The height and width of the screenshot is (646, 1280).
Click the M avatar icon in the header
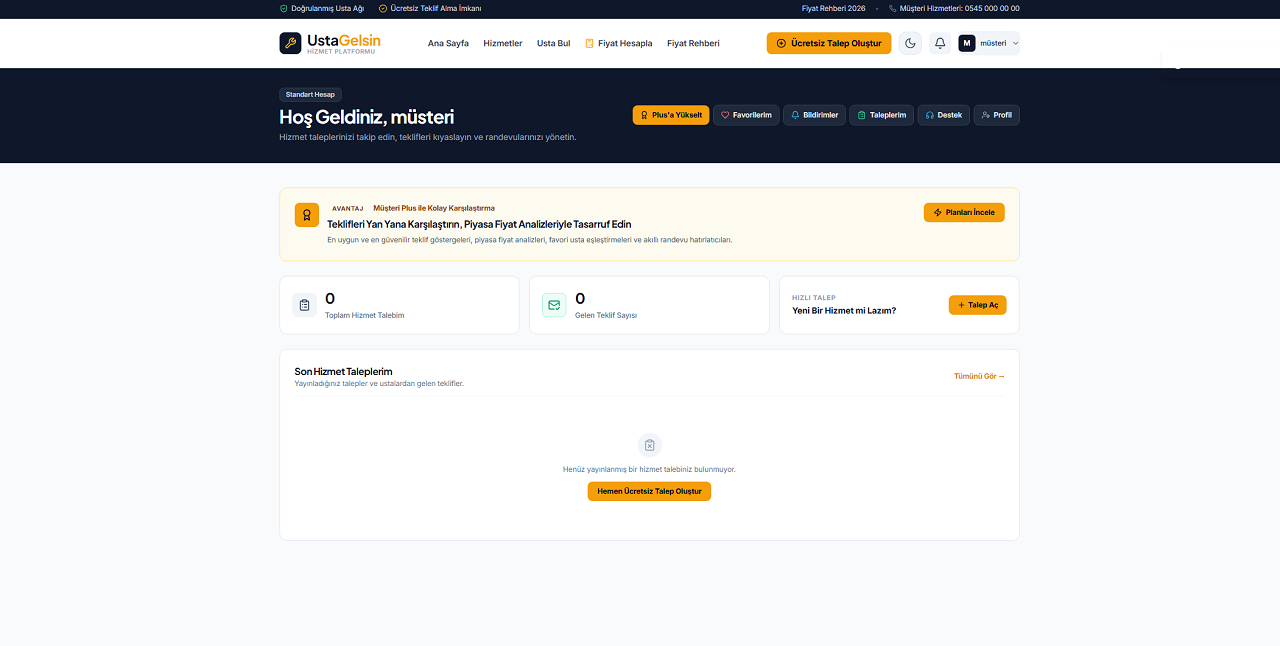tap(967, 43)
